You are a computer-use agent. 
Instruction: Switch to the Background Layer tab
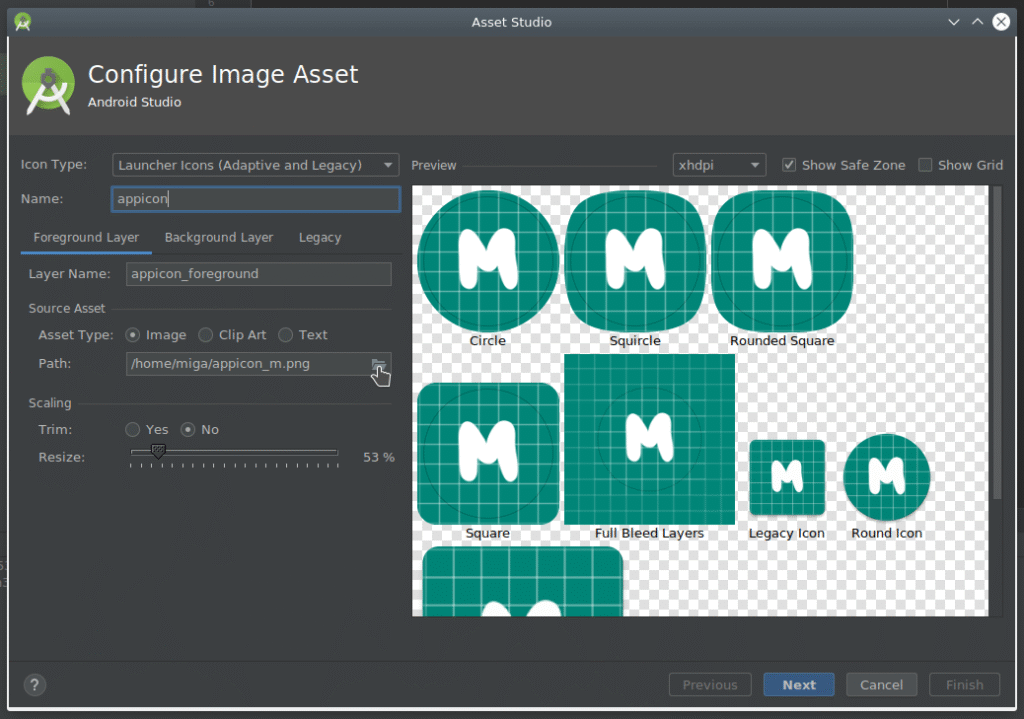click(219, 238)
